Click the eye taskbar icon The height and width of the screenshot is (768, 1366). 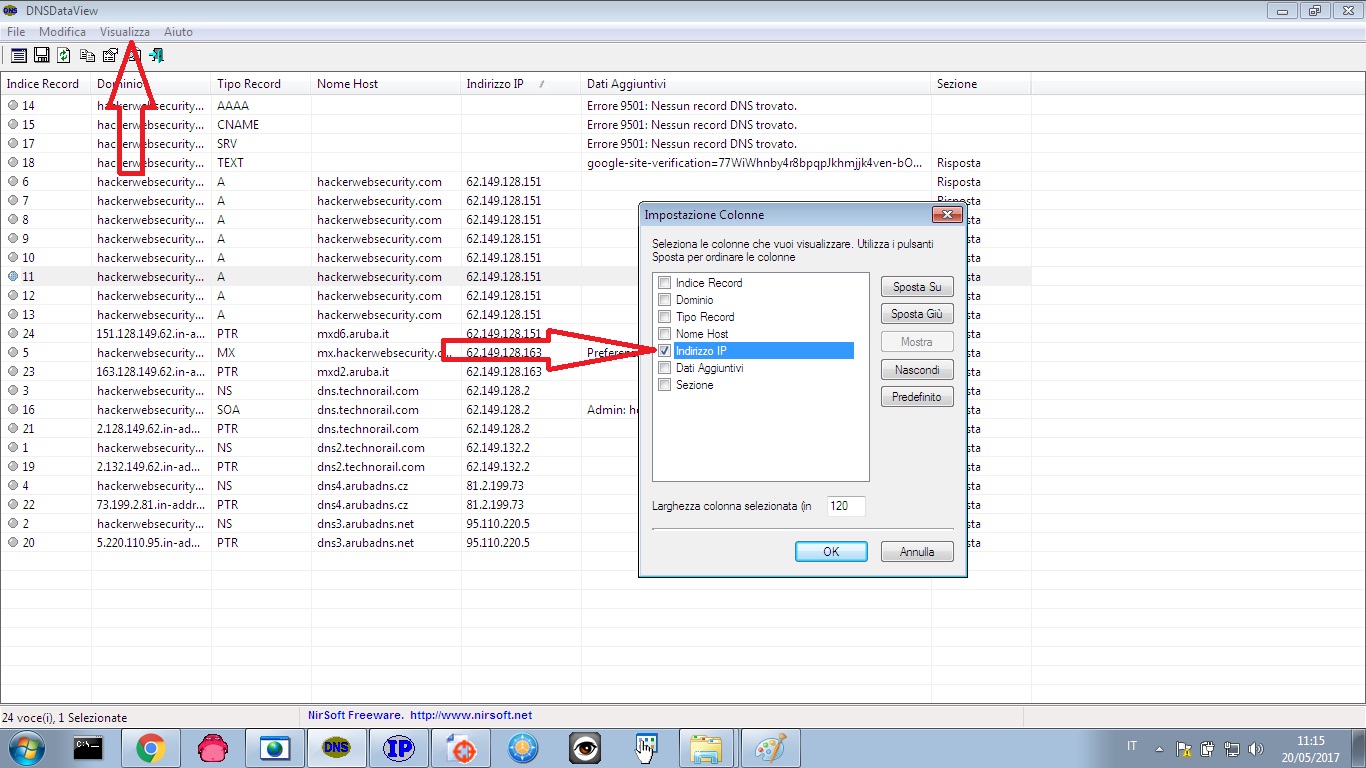585,747
